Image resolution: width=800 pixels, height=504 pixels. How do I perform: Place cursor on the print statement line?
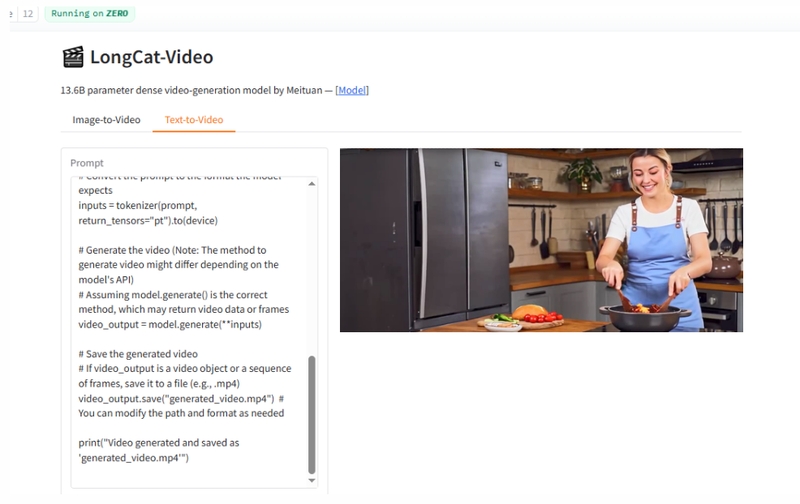point(158,442)
